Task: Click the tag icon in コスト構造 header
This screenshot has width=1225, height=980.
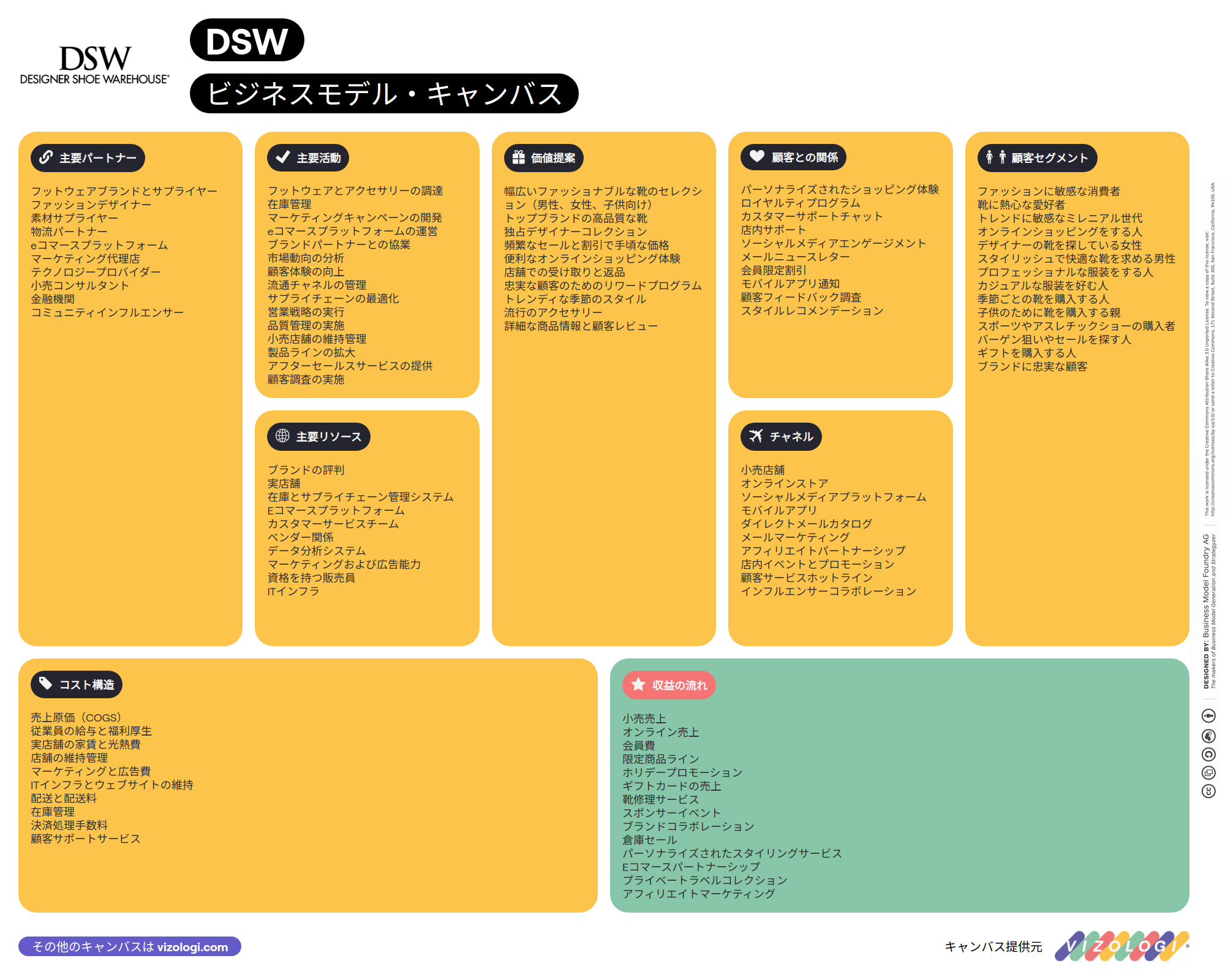Action: 46,683
